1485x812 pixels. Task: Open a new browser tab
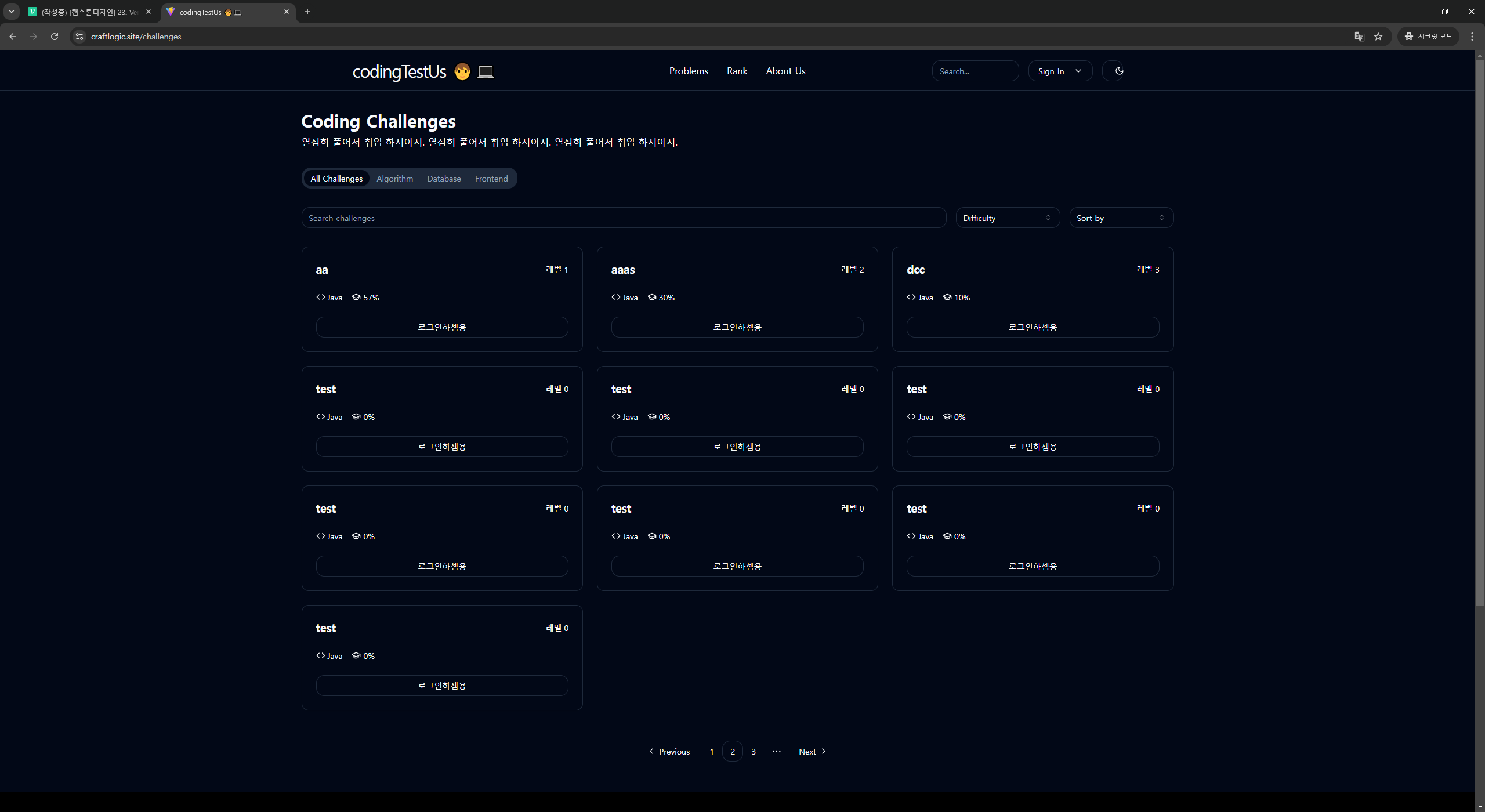307,12
